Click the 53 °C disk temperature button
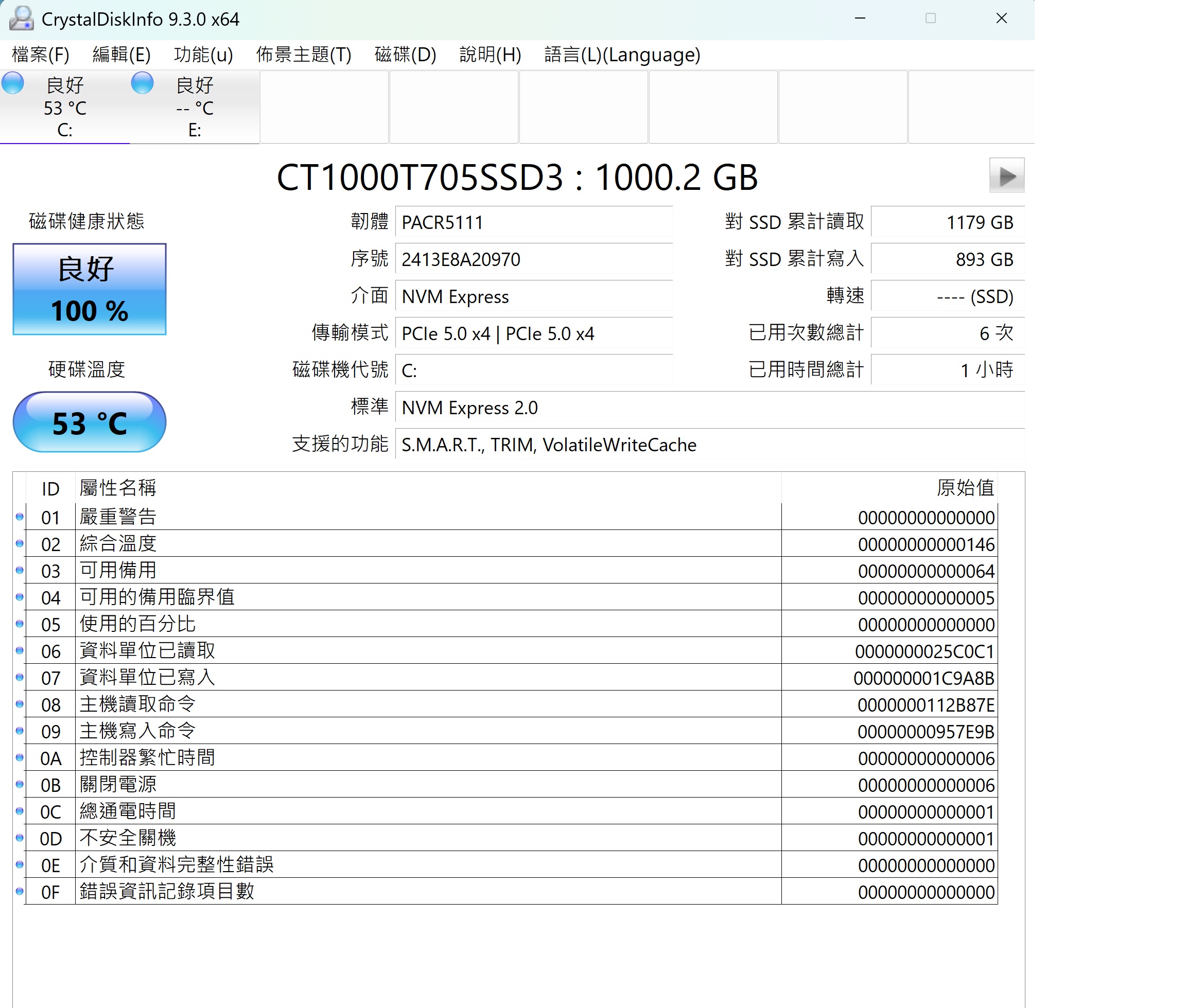 point(89,422)
